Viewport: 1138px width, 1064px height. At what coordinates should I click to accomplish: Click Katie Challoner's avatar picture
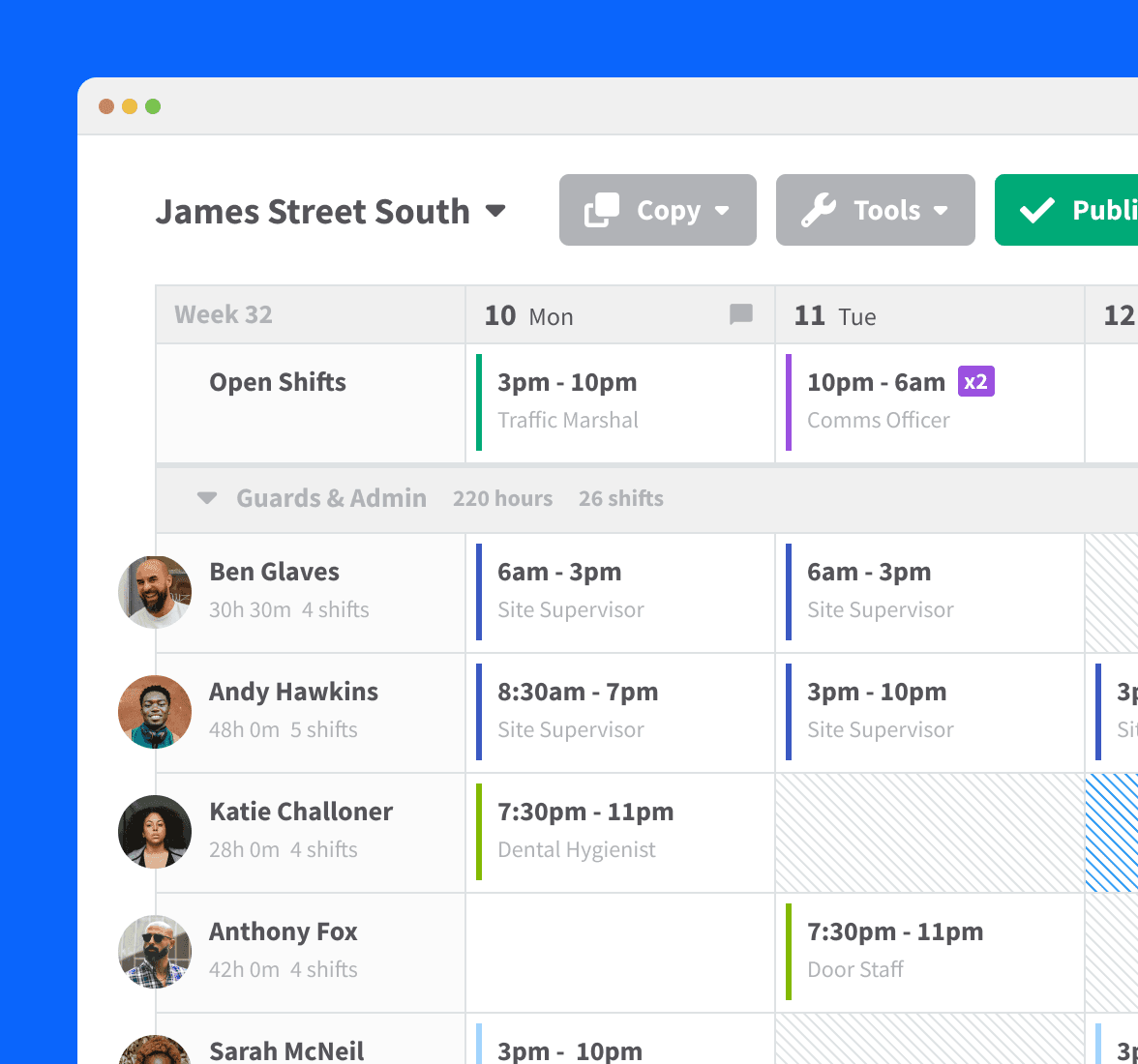pos(155,832)
